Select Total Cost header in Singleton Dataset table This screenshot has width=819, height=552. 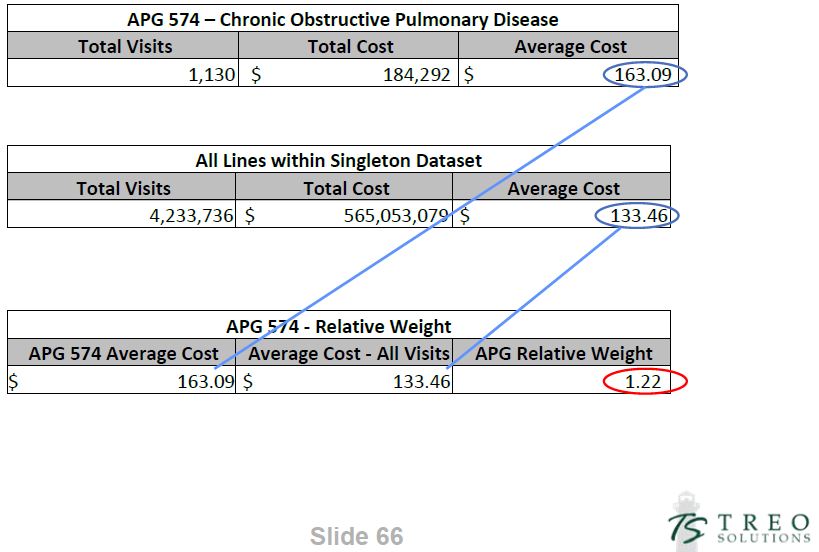pos(346,188)
